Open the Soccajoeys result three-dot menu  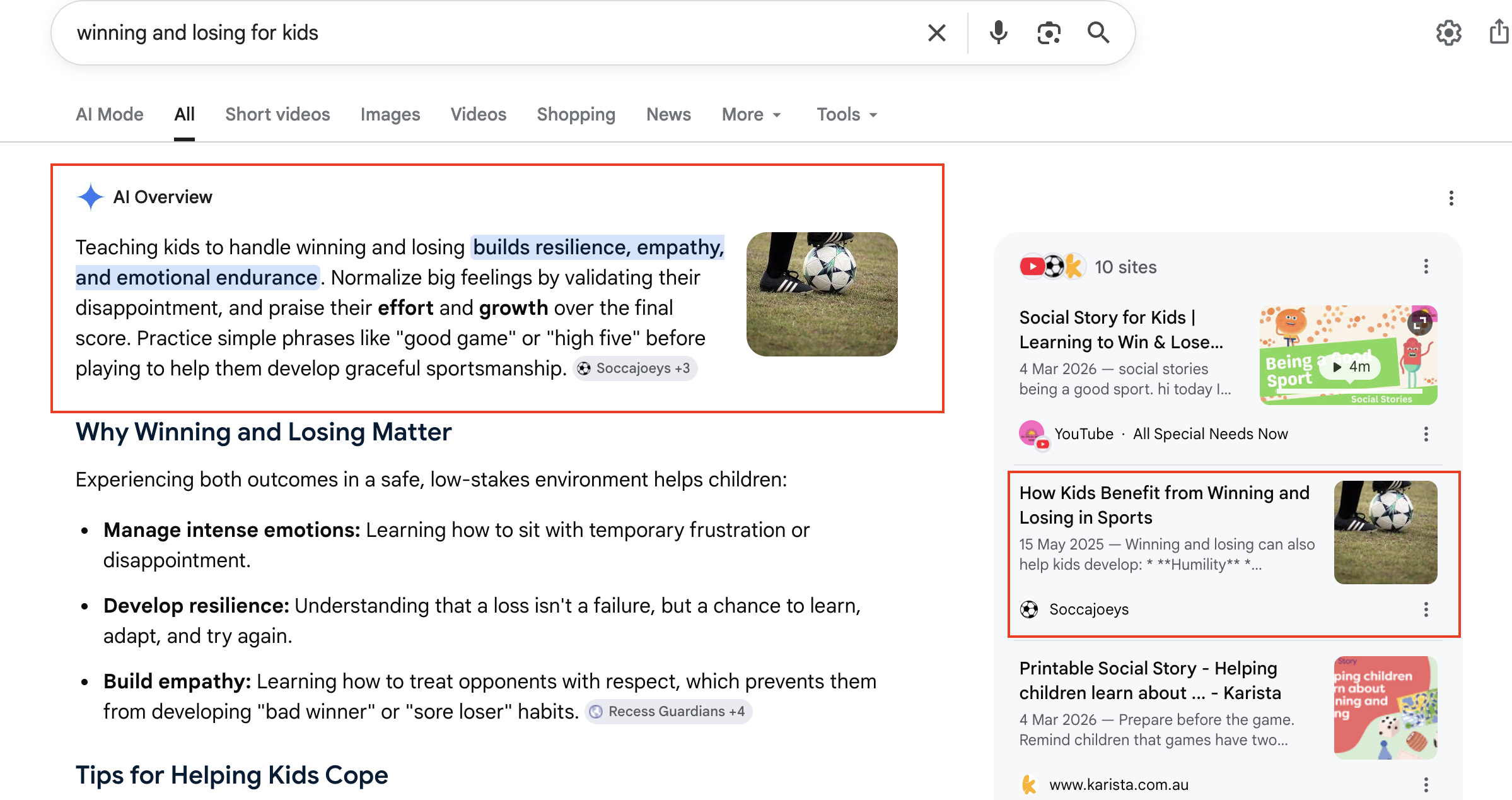point(1426,609)
